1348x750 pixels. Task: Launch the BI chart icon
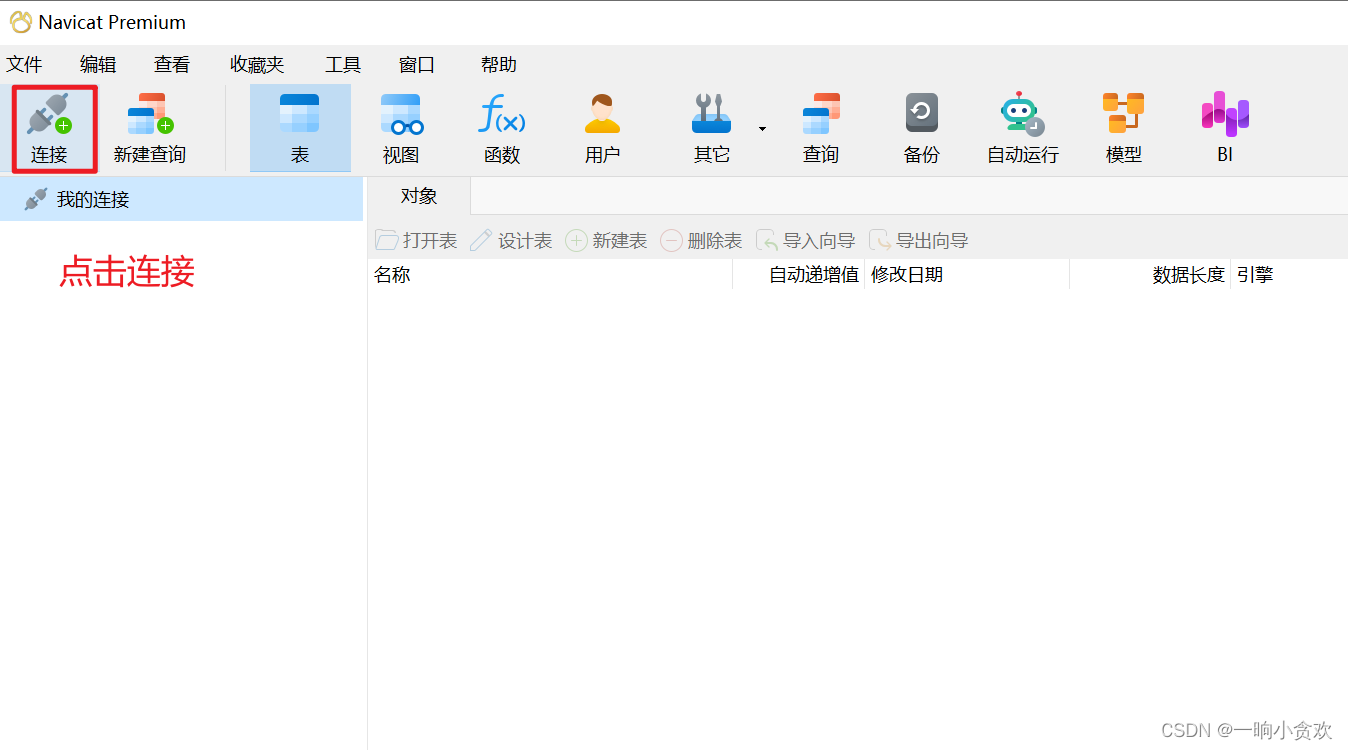(x=1225, y=114)
